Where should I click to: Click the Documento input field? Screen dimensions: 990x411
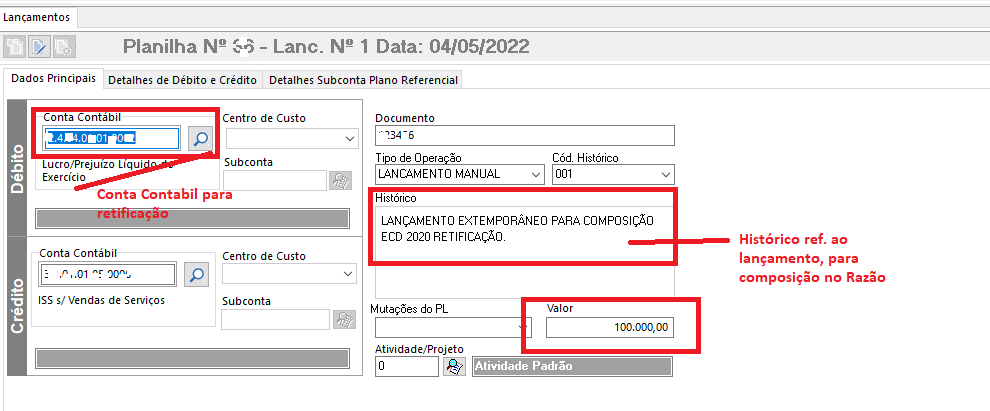[x=525, y=135]
